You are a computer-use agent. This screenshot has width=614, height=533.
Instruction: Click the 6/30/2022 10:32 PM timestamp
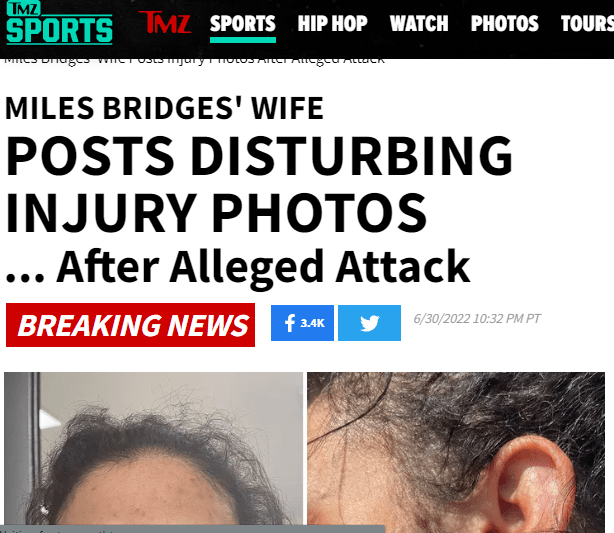pos(477,319)
